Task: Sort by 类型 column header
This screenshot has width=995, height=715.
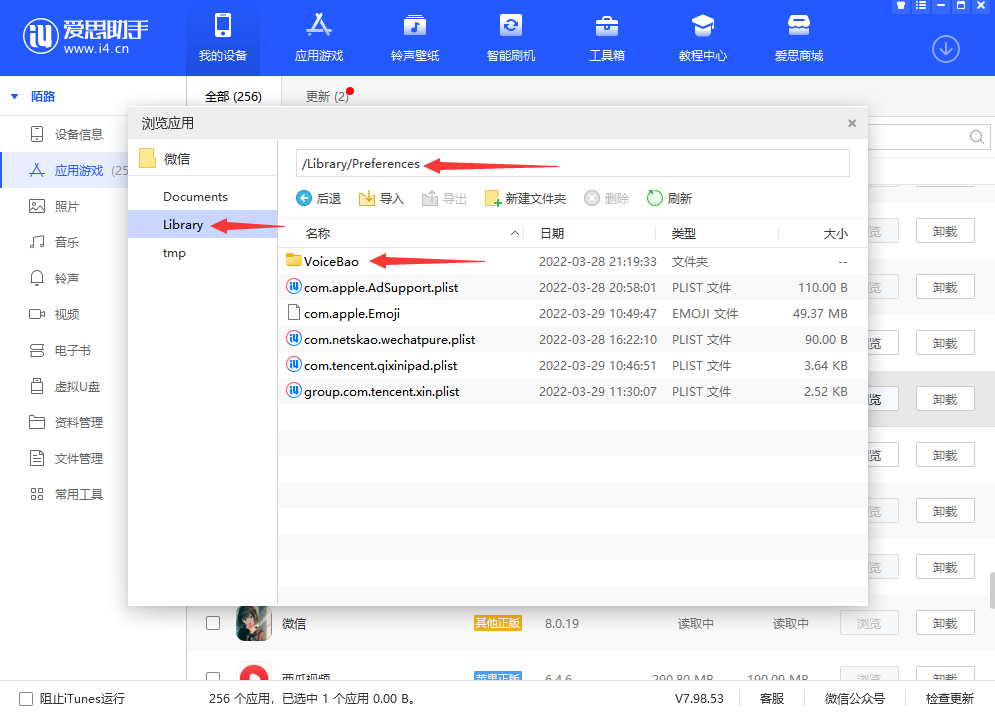Action: pyautogui.click(x=683, y=233)
